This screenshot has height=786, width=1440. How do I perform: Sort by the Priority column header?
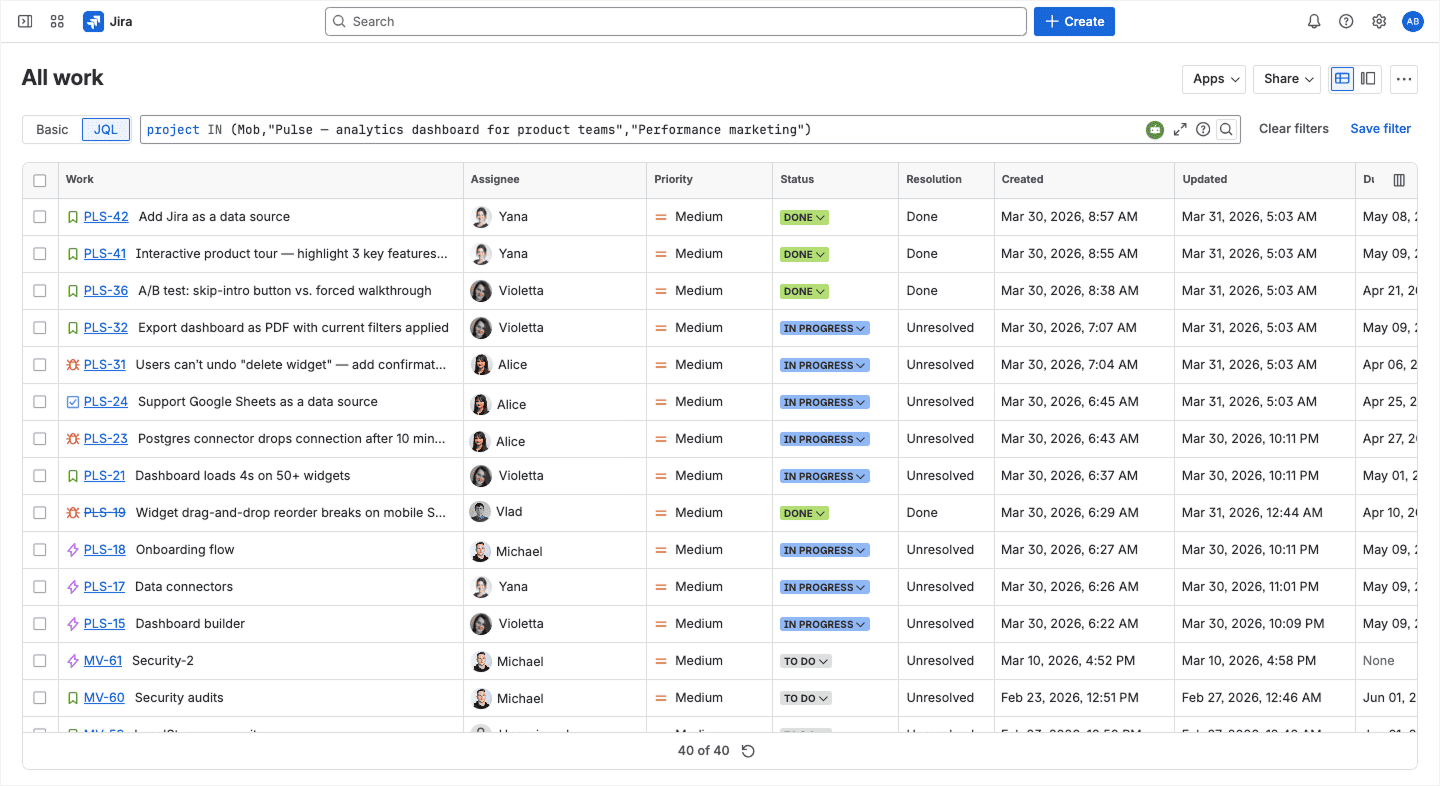pyautogui.click(x=673, y=180)
